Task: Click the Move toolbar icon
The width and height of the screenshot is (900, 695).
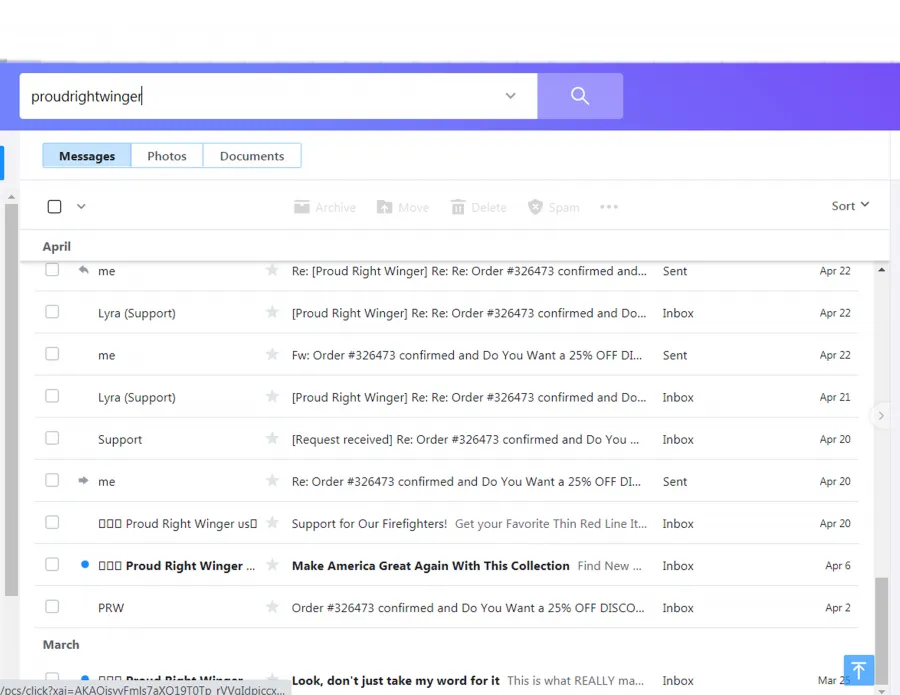Action: tap(385, 207)
